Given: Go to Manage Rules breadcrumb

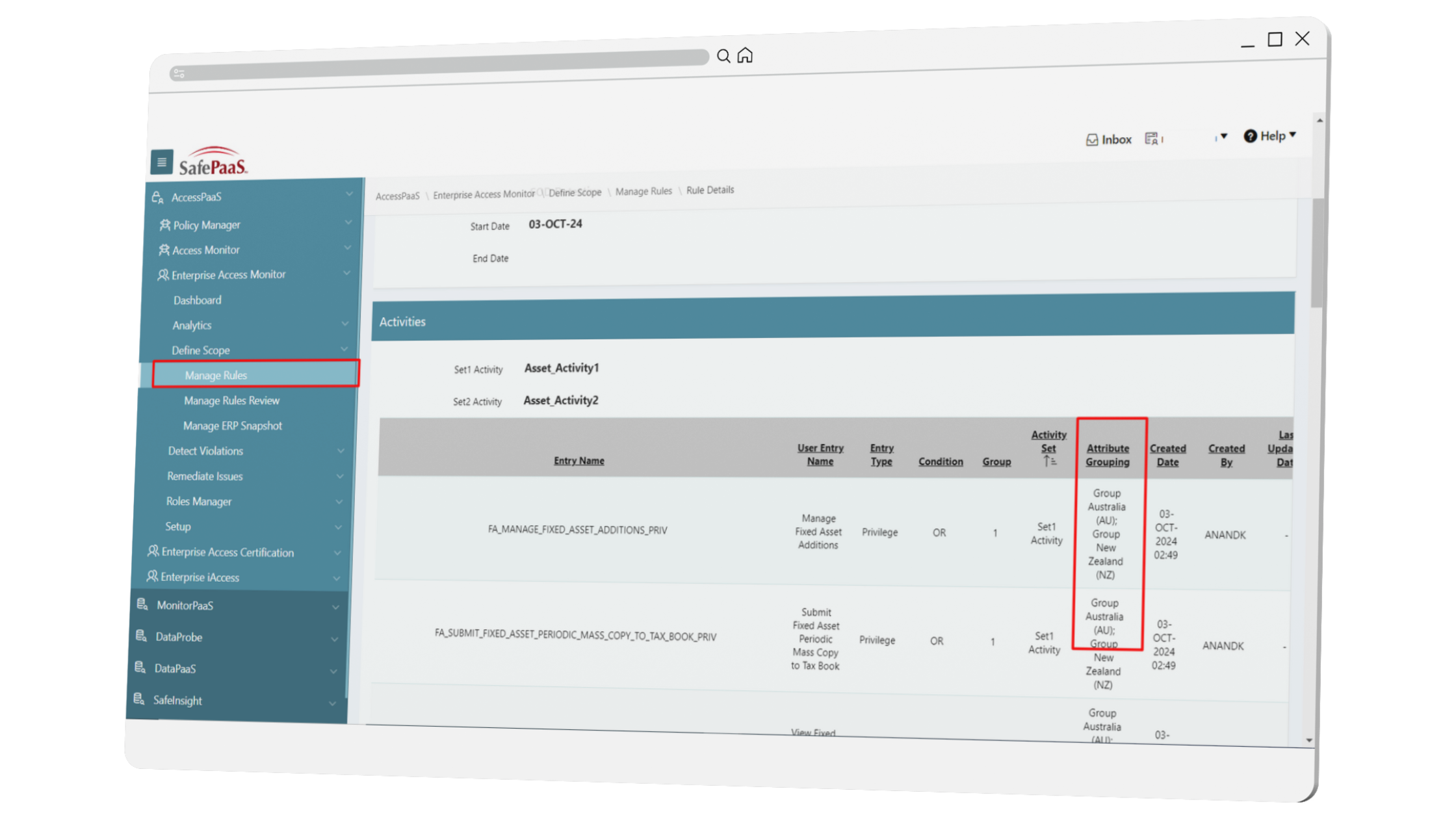Looking at the screenshot, I should pyautogui.click(x=643, y=191).
